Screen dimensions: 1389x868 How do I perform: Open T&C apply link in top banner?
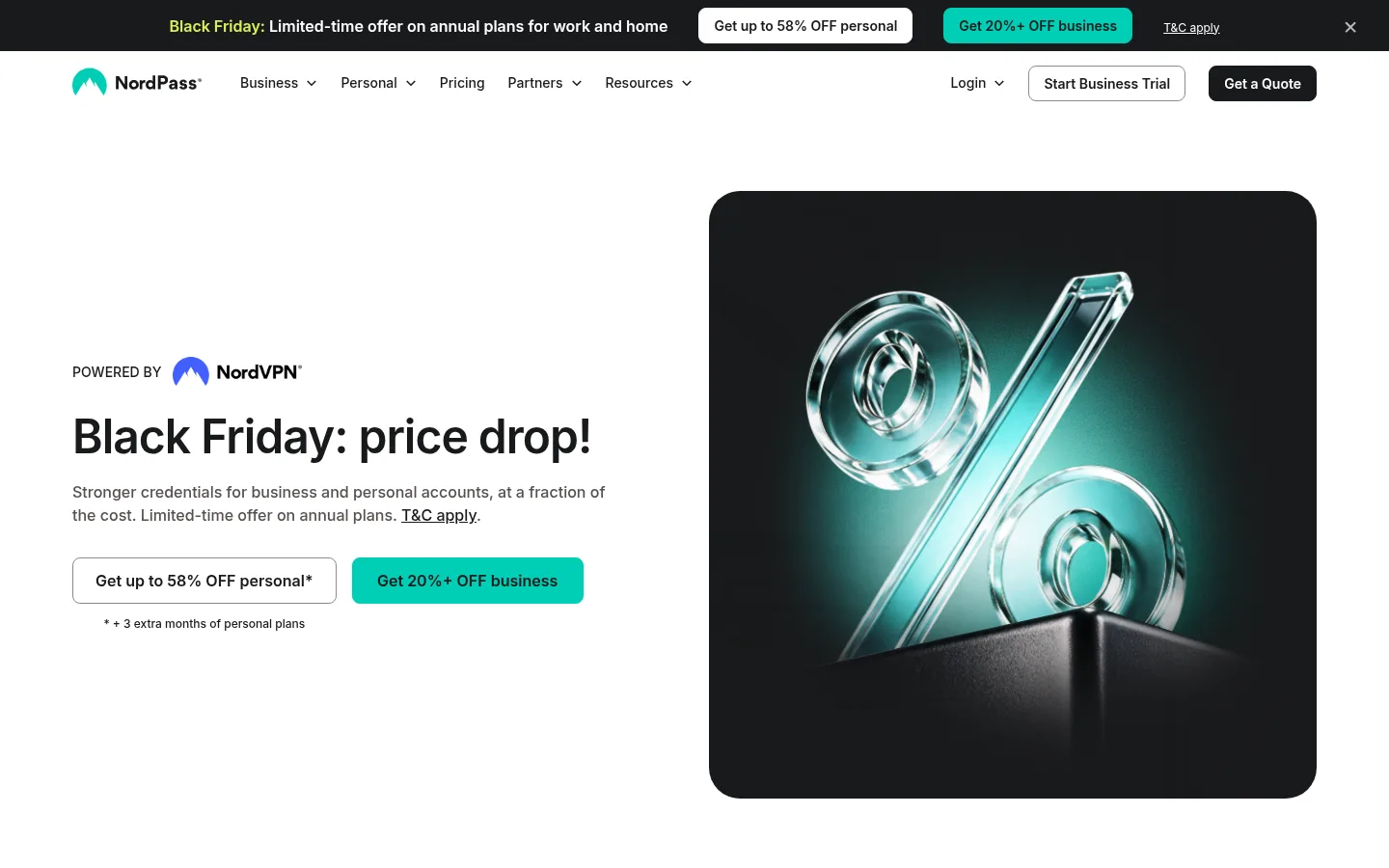click(1191, 27)
